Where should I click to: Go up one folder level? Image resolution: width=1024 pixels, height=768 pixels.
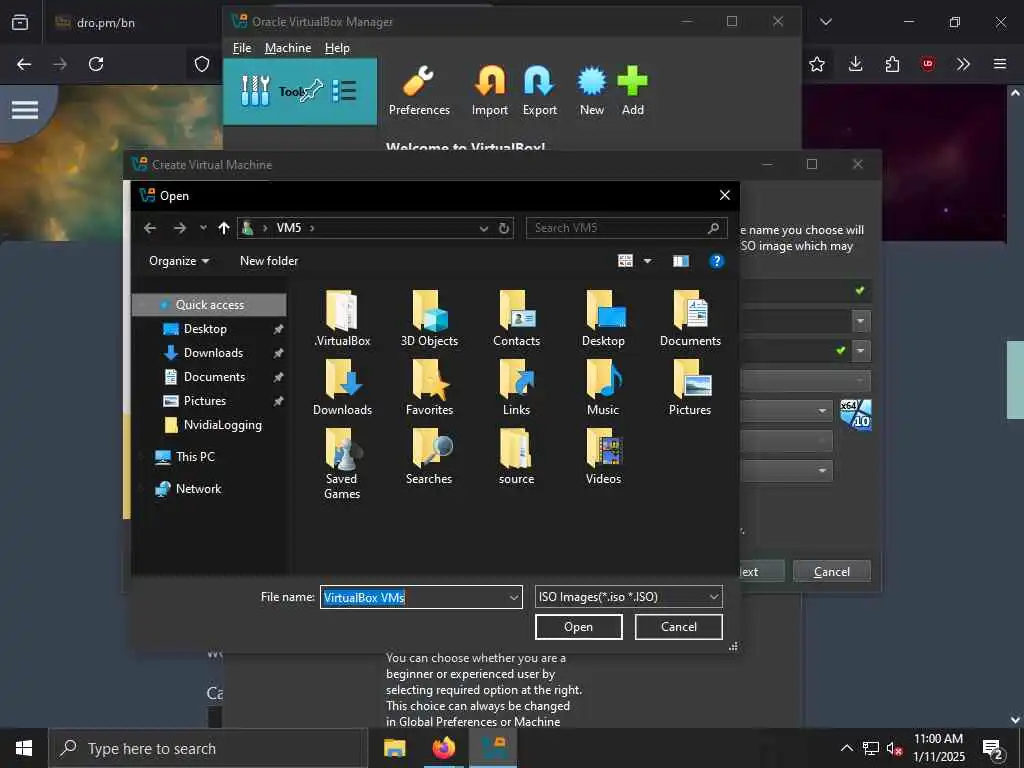[224, 228]
